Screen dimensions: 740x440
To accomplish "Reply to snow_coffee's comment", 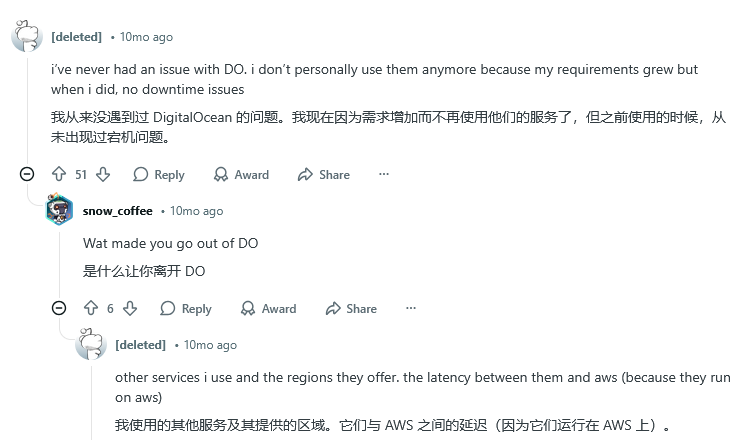I will [x=185, y=309].
